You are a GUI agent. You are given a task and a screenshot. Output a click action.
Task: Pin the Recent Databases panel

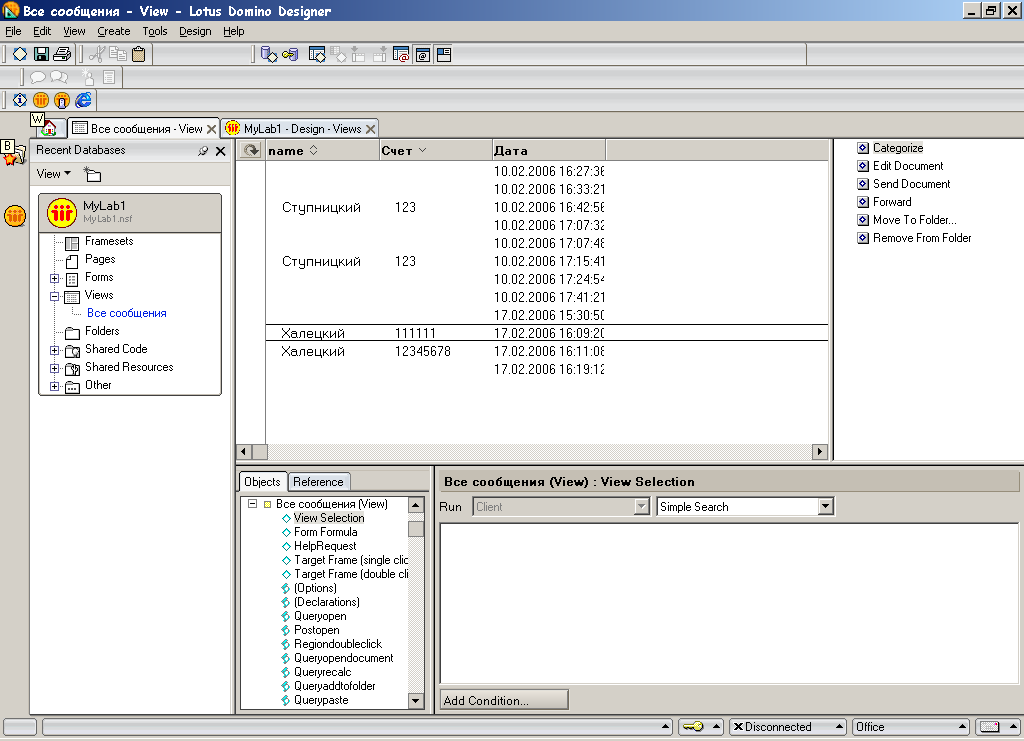click(203, 151)
